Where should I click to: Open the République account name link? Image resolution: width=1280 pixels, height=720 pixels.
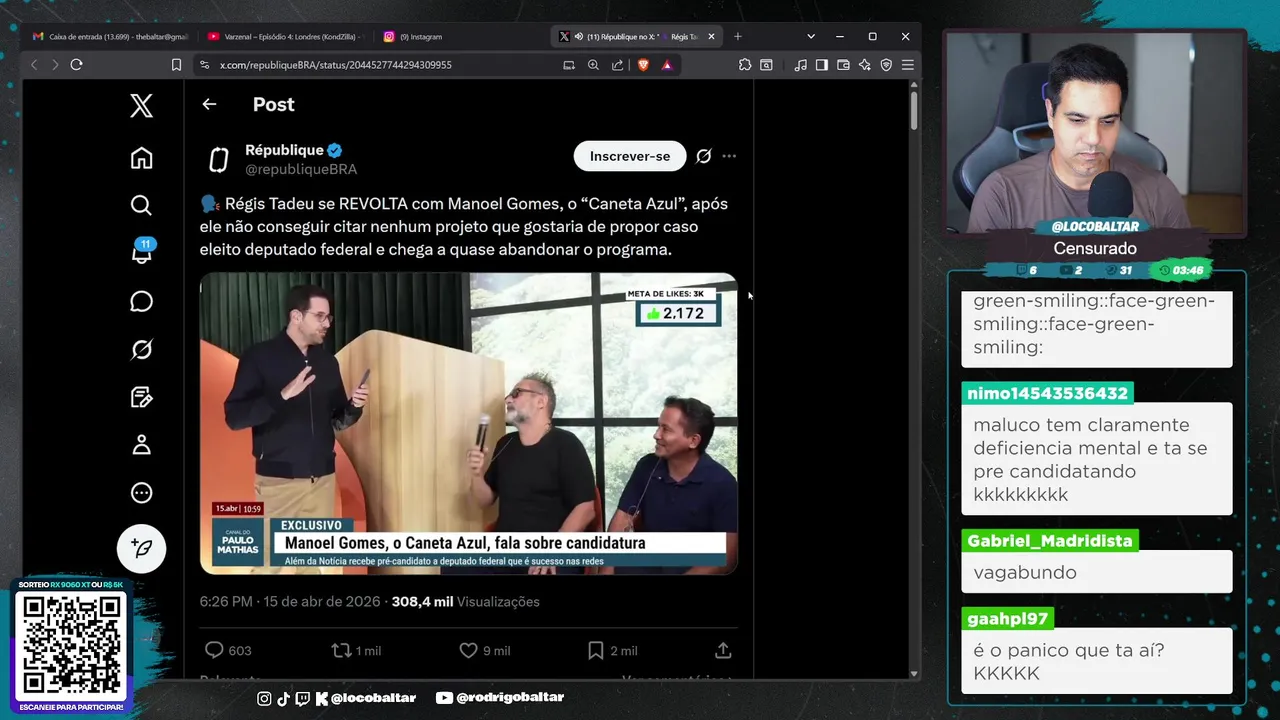coord(284,150)
